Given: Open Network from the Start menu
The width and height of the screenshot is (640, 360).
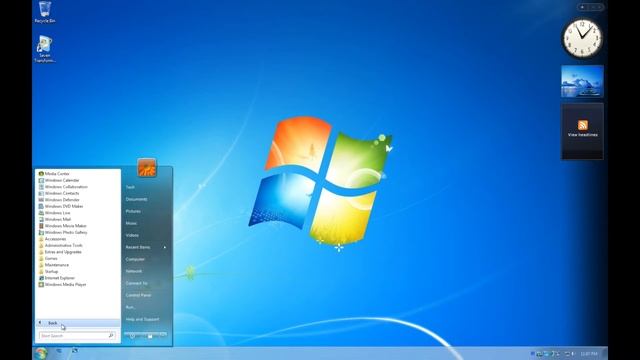Looking at the screenshot, I should [x=134, y=271].
